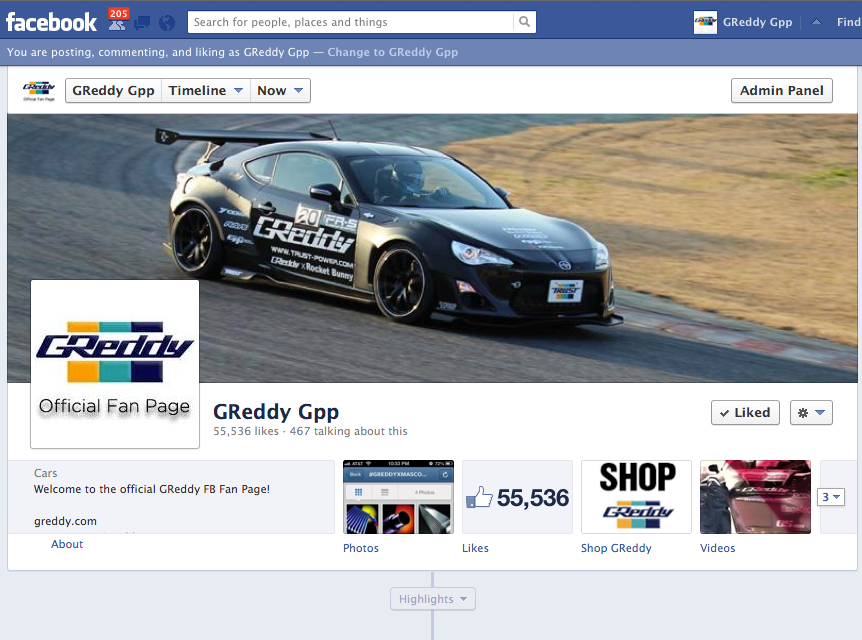Toggle the Liked button

(745, 412)
